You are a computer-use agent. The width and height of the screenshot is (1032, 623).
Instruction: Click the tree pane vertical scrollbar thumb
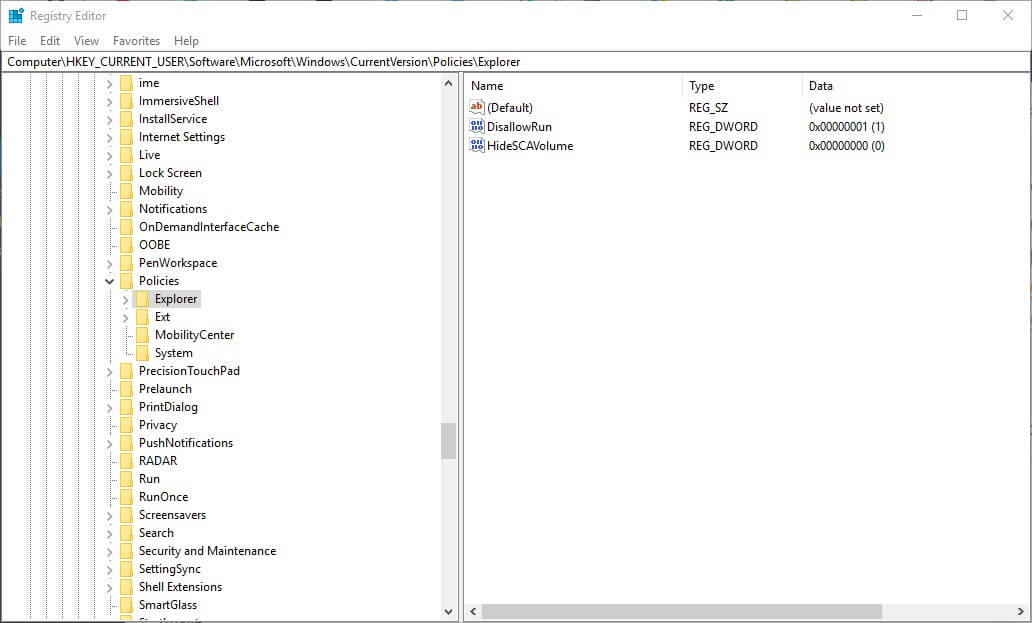coord(449,441)
